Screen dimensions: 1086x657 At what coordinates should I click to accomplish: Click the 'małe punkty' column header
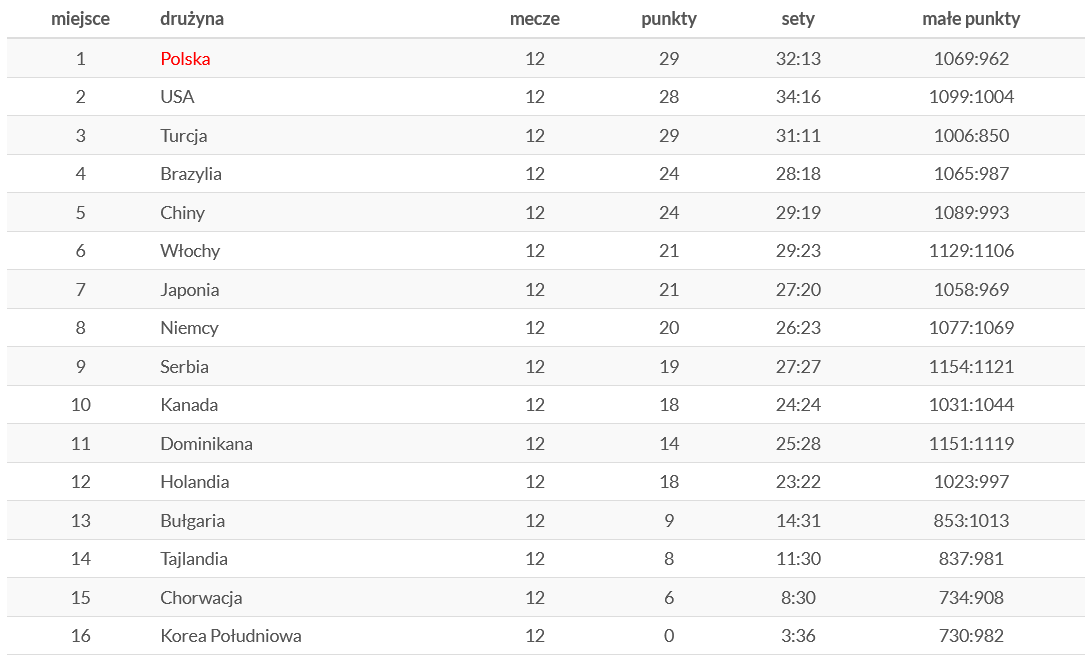click(971, 19)
